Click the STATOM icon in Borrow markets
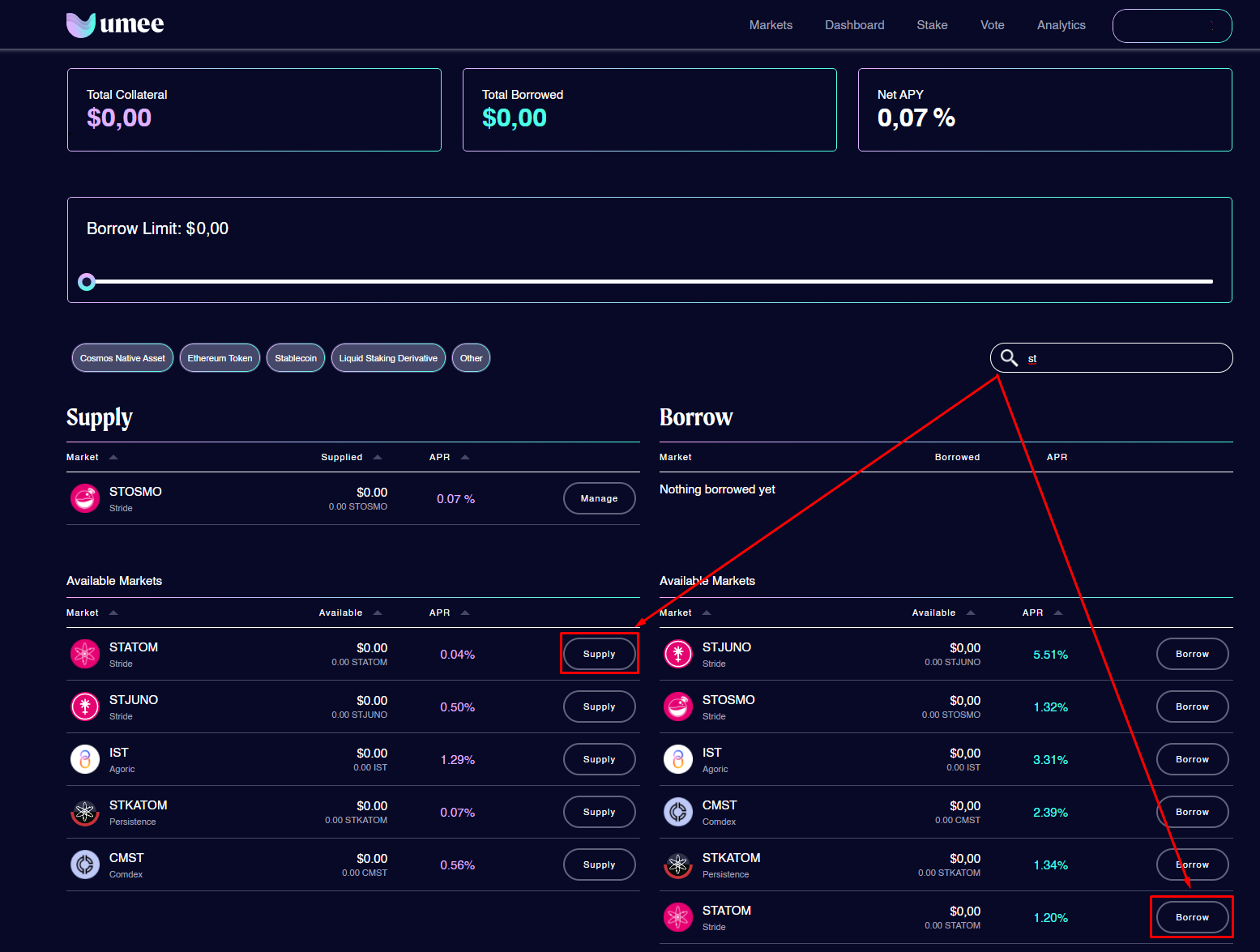The image size is (1260, 952). click(x=678, y=917)
